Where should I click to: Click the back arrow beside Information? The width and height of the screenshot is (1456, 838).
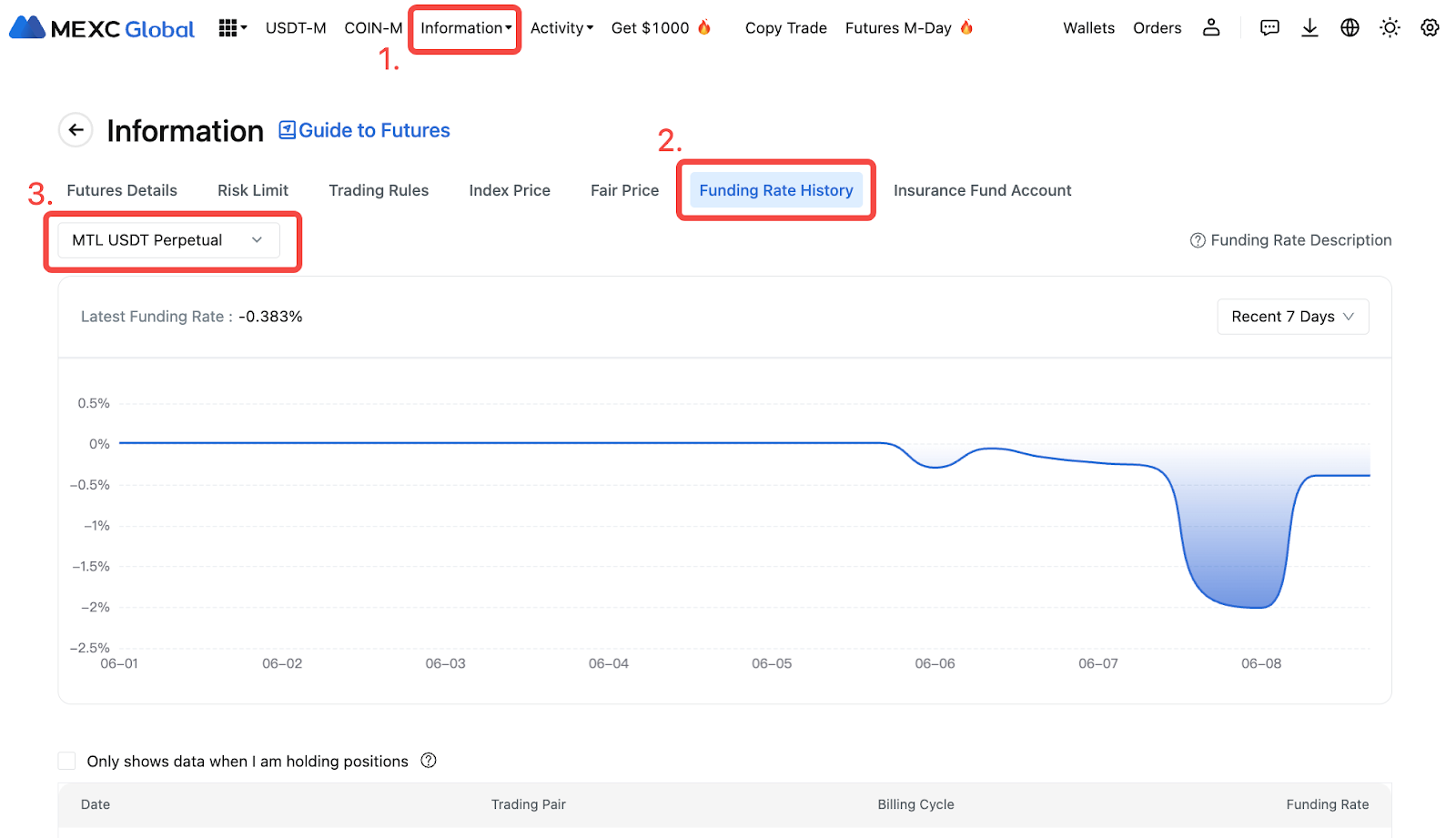[x=76, y=130]
